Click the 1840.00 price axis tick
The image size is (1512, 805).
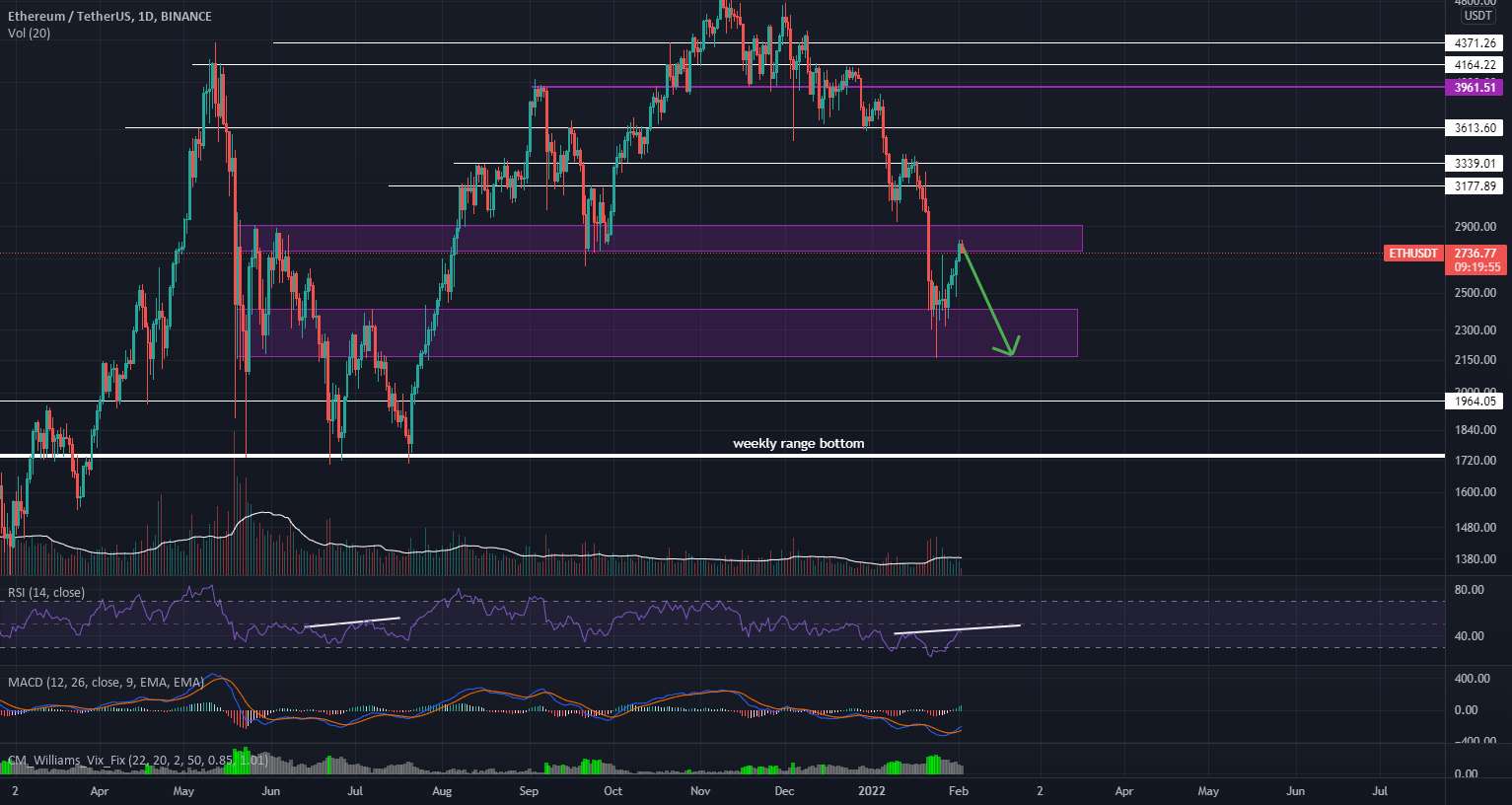1476,430
